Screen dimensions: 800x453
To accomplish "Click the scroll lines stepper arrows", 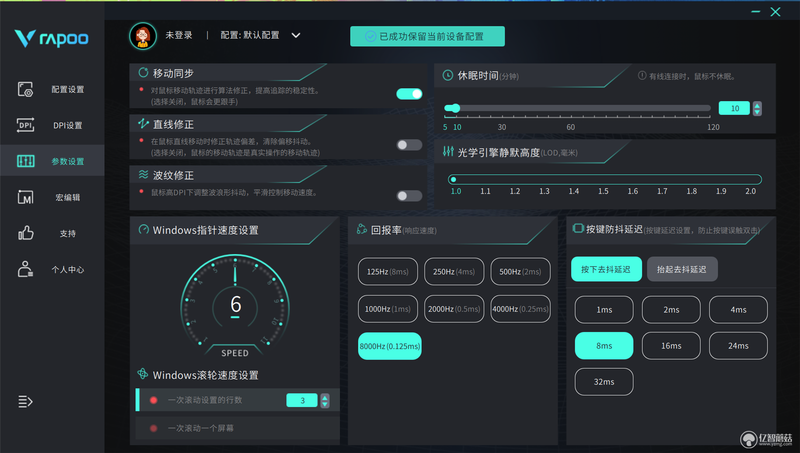I will click(x=324, y=400).
